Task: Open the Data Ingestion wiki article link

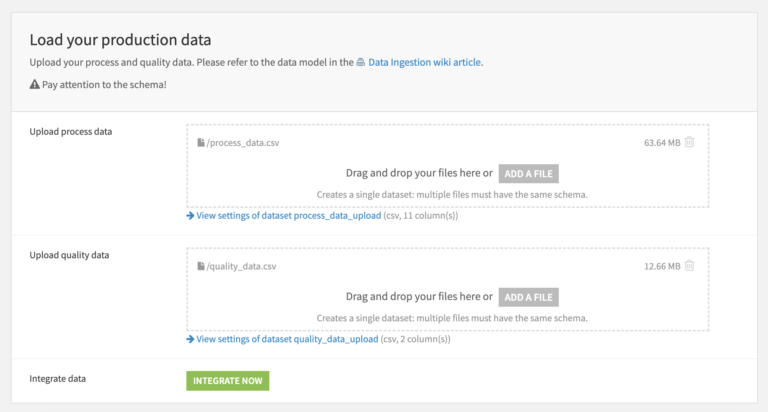Action: click(x=424, y=62)
